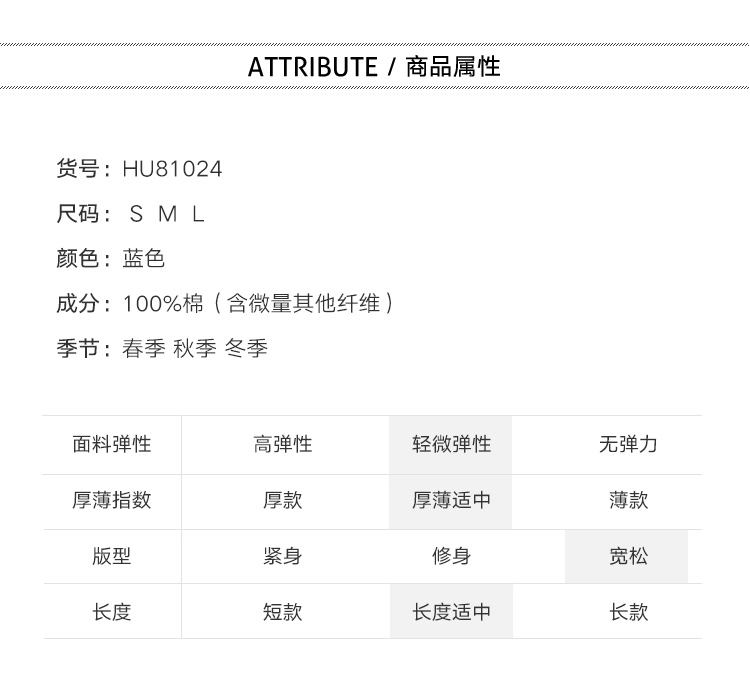Select the 无弹力 cell
Screen dimensions: 750x682
click(x=628, y=445)
